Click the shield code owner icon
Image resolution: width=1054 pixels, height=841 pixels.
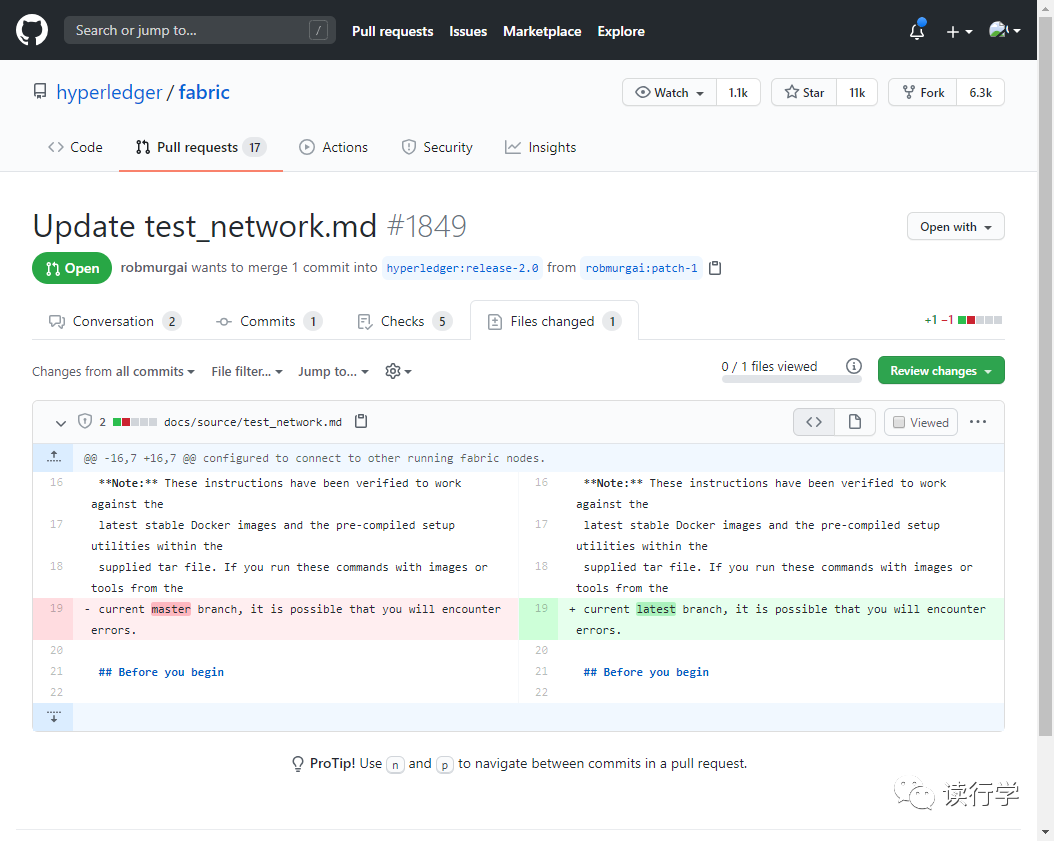tap(85, 421)
